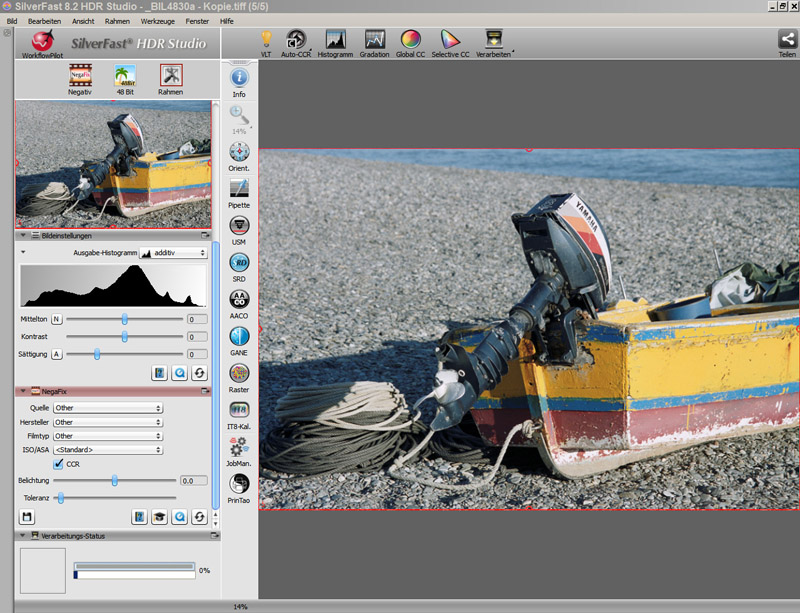The image size is (800, 613).
Task: Toggle the CCR checkbox
Action: [x=58, y=464]
